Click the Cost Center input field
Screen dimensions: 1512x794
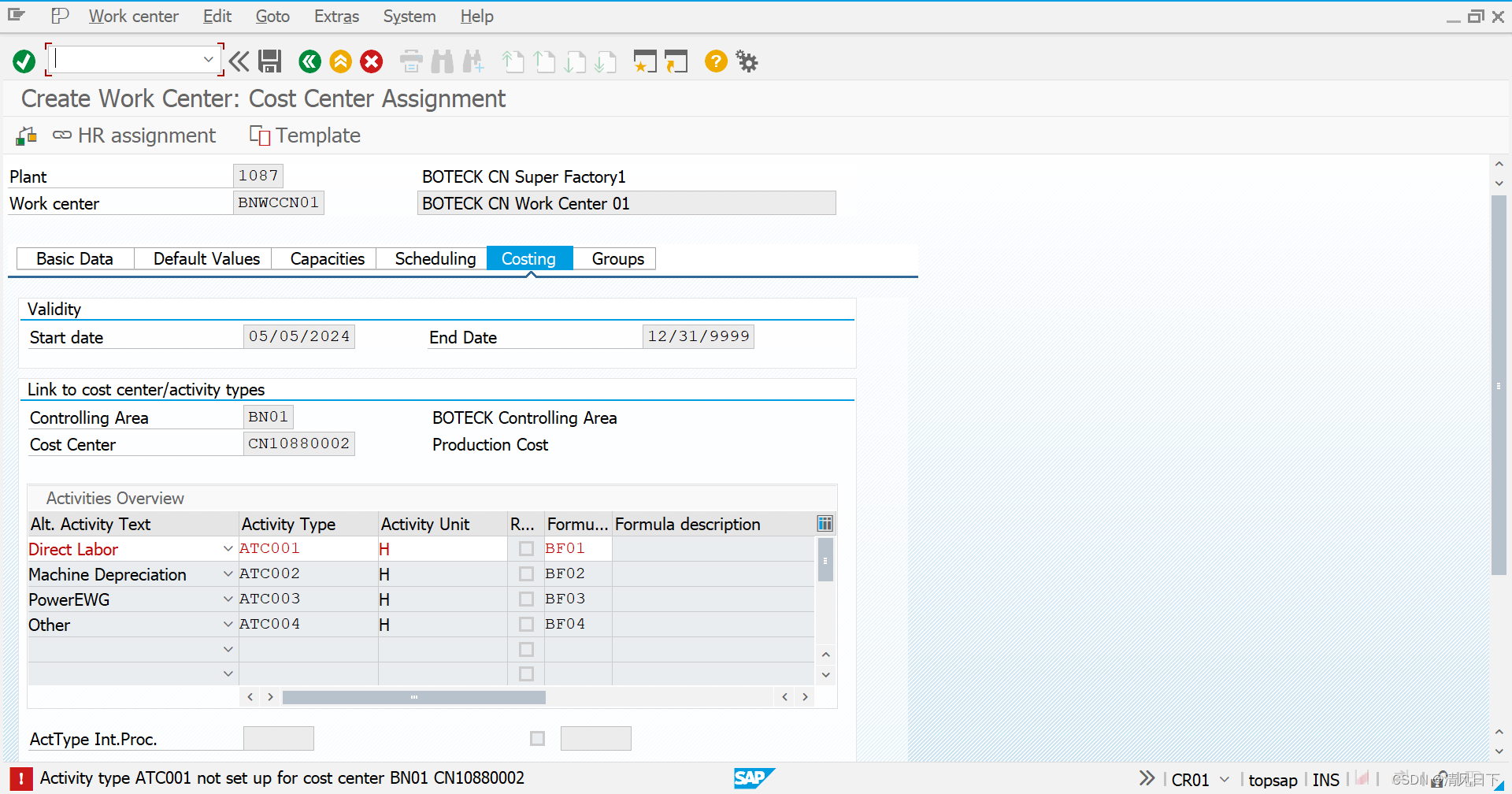click(x=298, y=443)
